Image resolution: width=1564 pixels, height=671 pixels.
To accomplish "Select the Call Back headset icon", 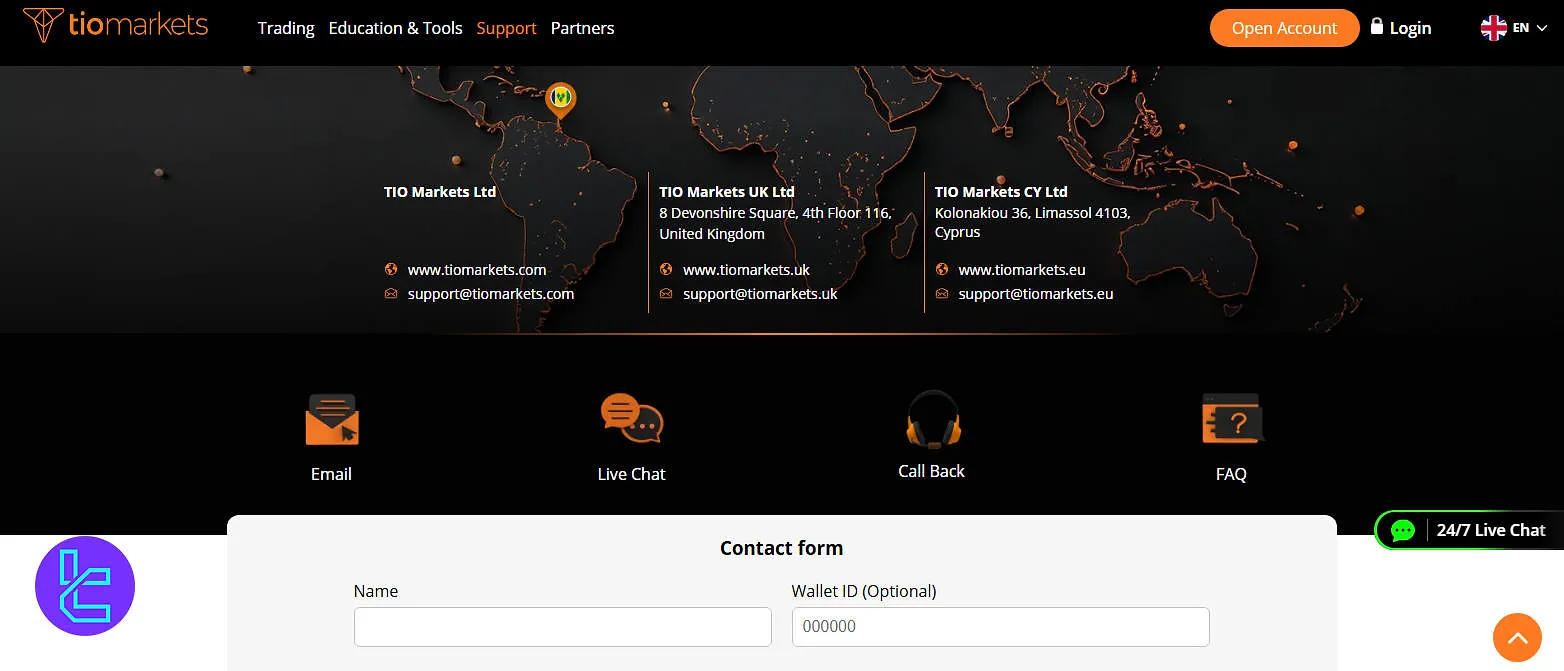I will pyautogui.click(x=931, y=417).
